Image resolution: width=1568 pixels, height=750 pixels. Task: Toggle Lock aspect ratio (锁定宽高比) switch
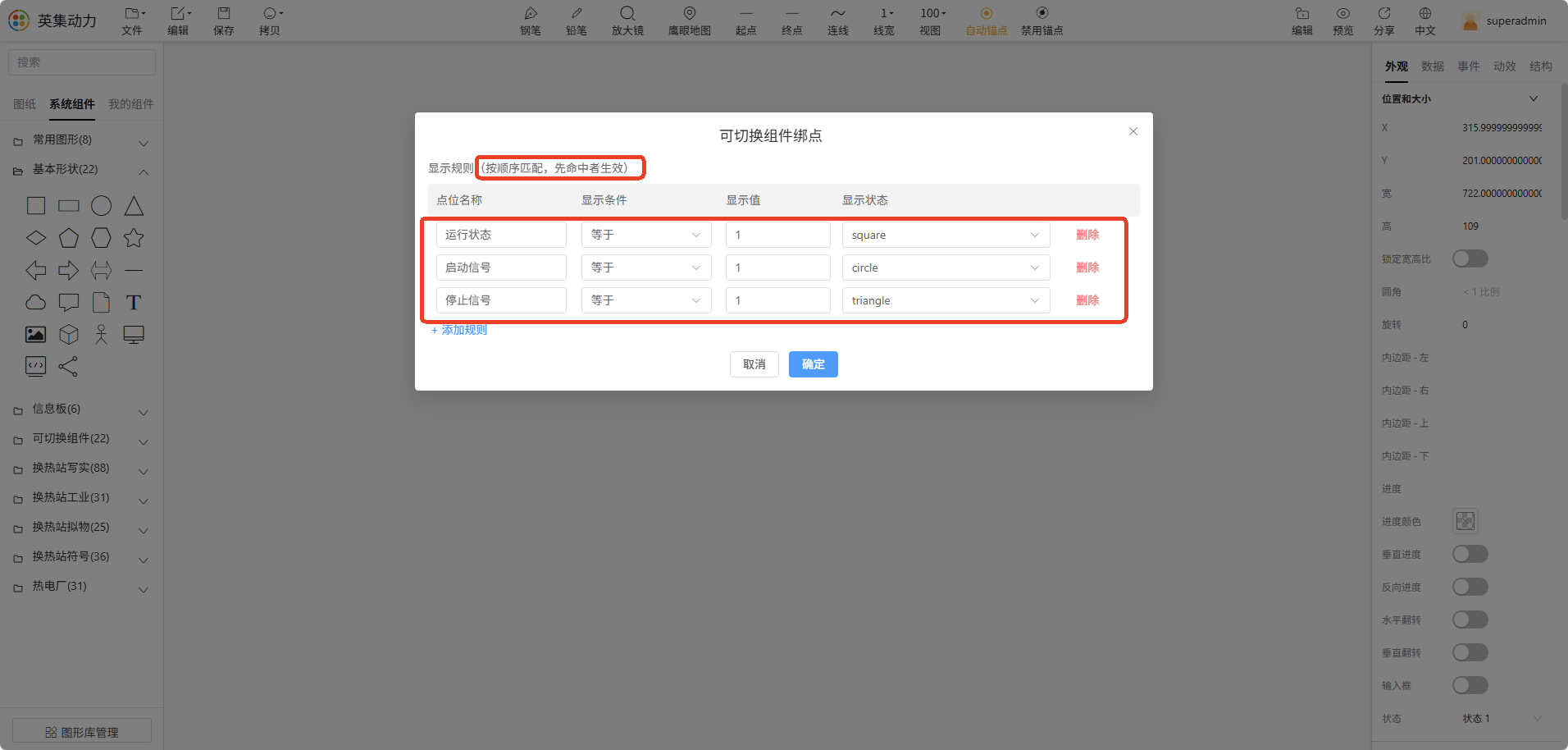(x=1470, y=258)
